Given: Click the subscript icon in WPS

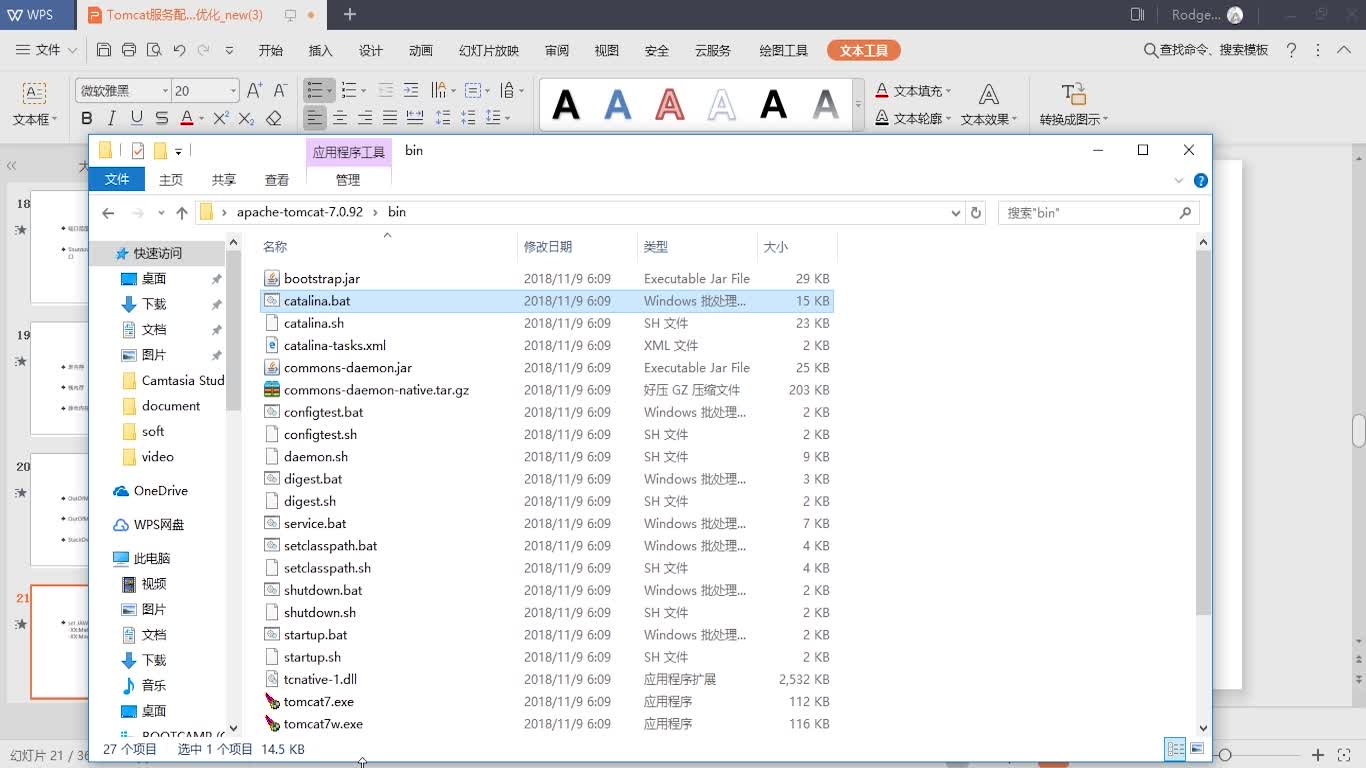Looking at the screenshot, I should pos(248,118).
